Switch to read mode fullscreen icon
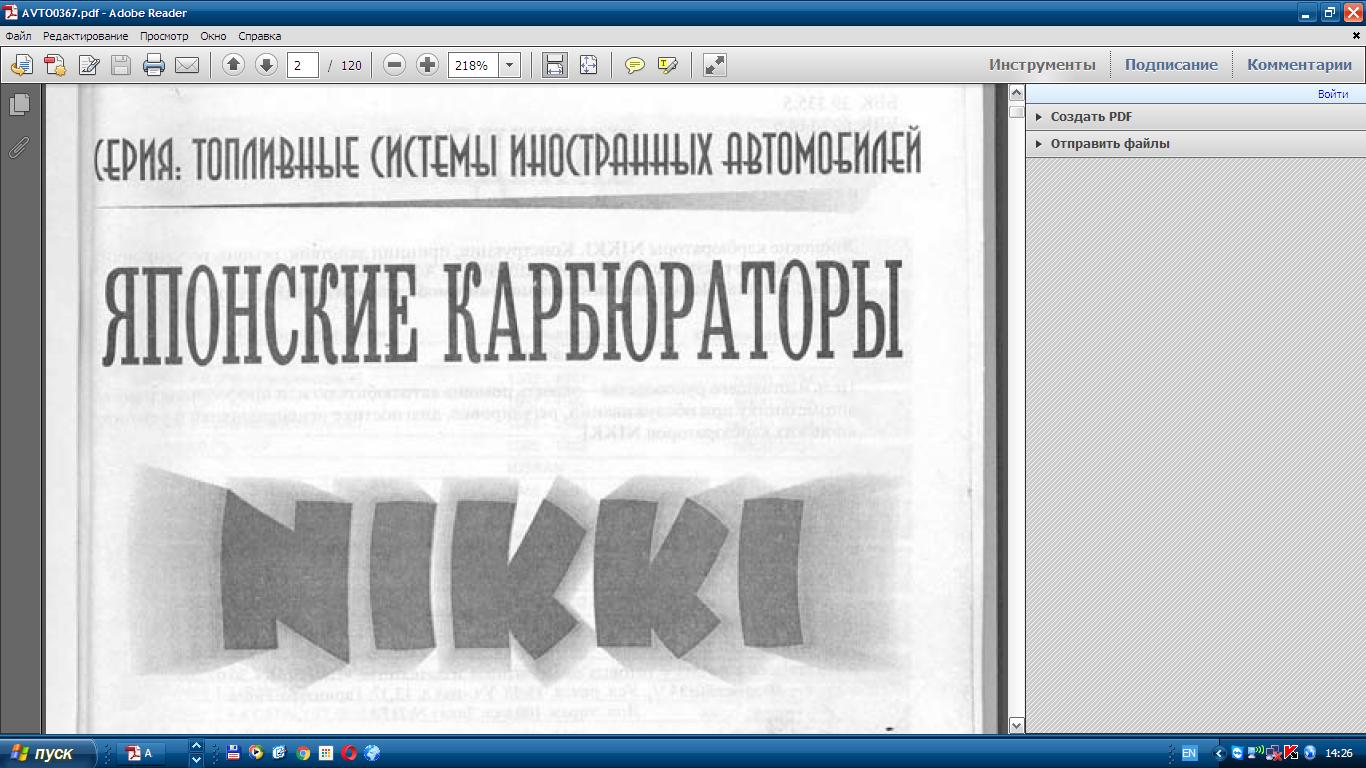1366x768 pixels. coord(714,65)
